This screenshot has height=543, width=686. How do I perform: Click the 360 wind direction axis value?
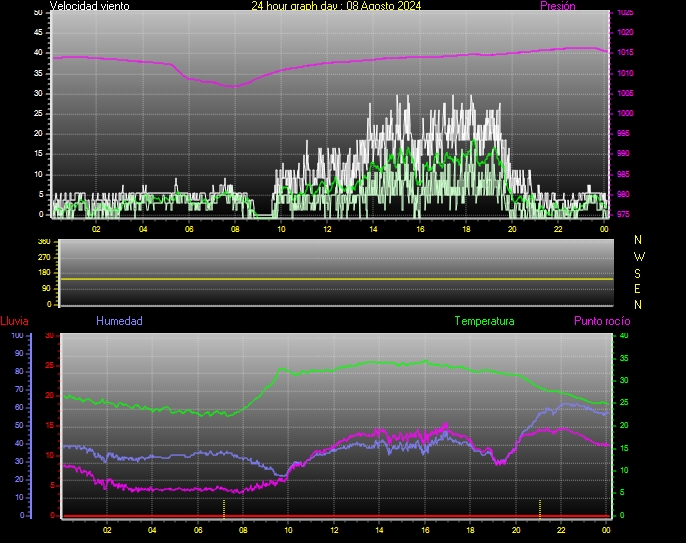(x=44, y=242)
